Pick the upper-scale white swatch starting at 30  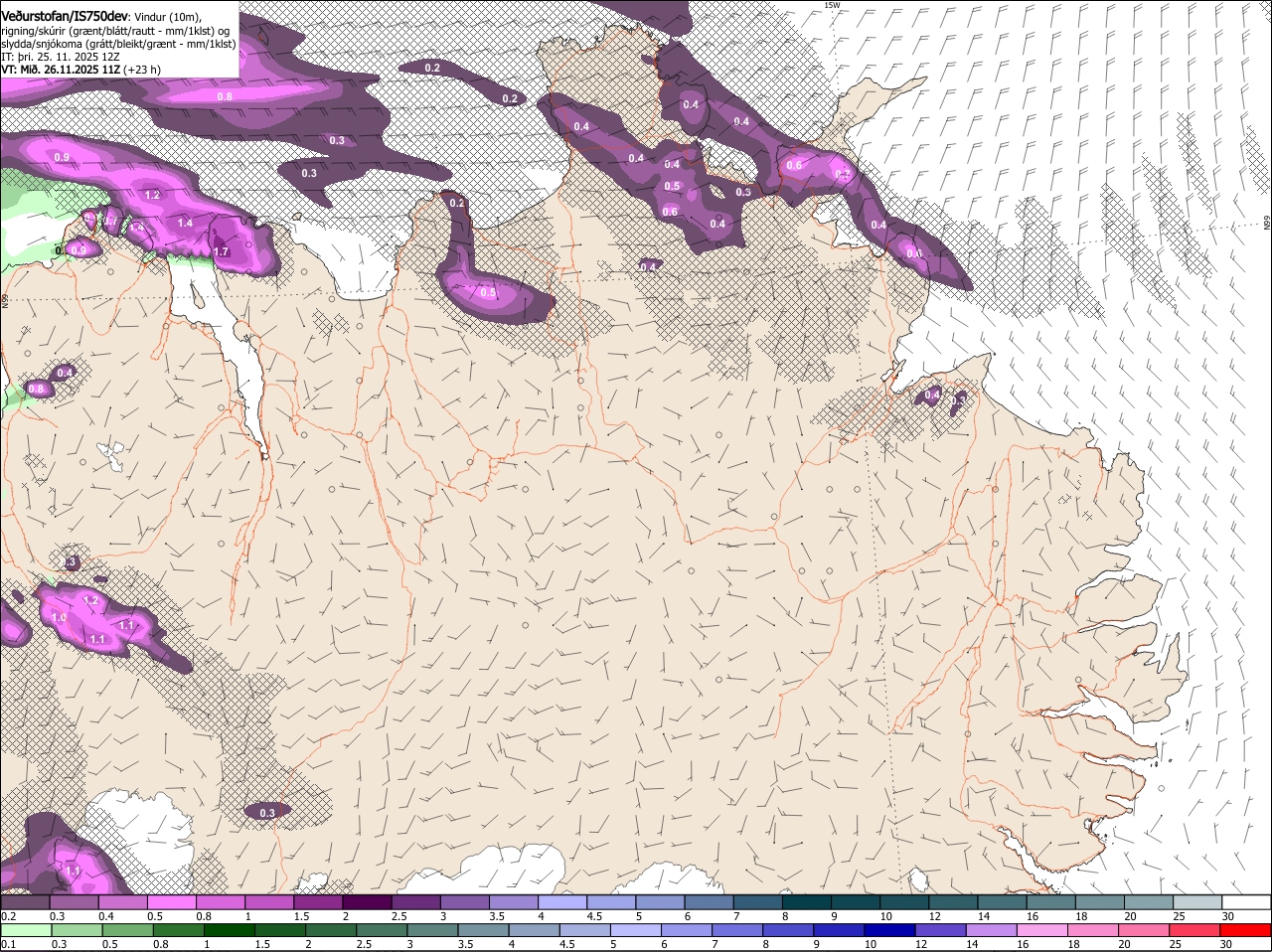click(1247, 902)
